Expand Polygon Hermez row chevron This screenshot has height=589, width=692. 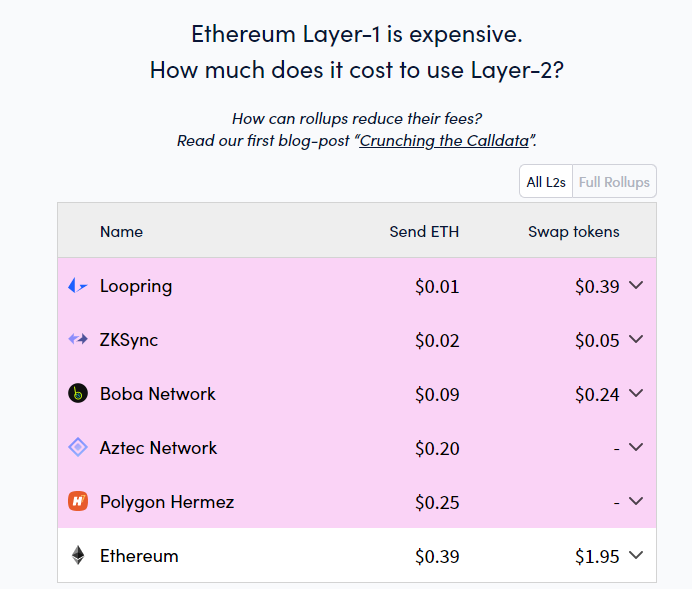(x=636, y=501)
